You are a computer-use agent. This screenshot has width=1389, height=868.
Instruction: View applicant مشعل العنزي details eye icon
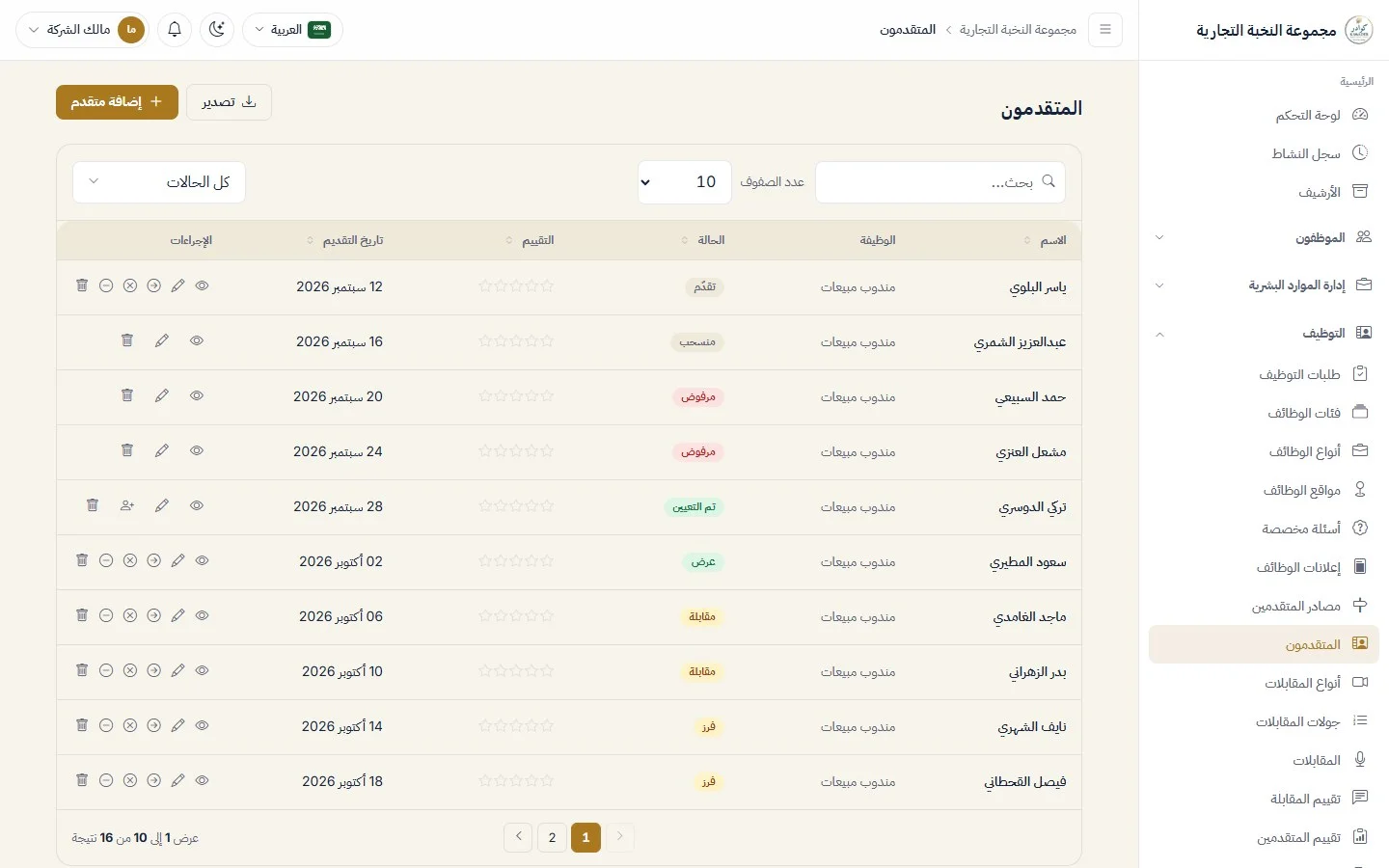[x=197, y=450]
